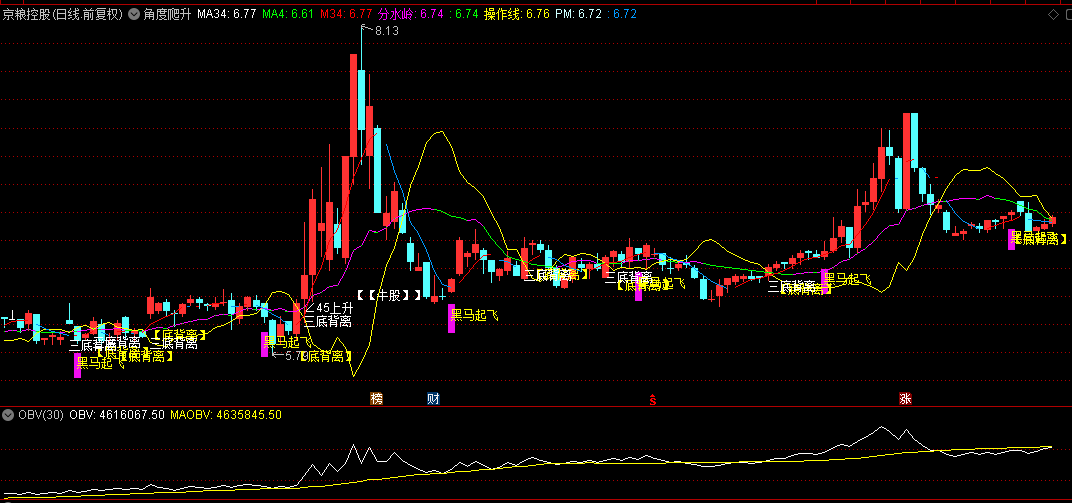Click the ∠45上升 annotation label

328,308
